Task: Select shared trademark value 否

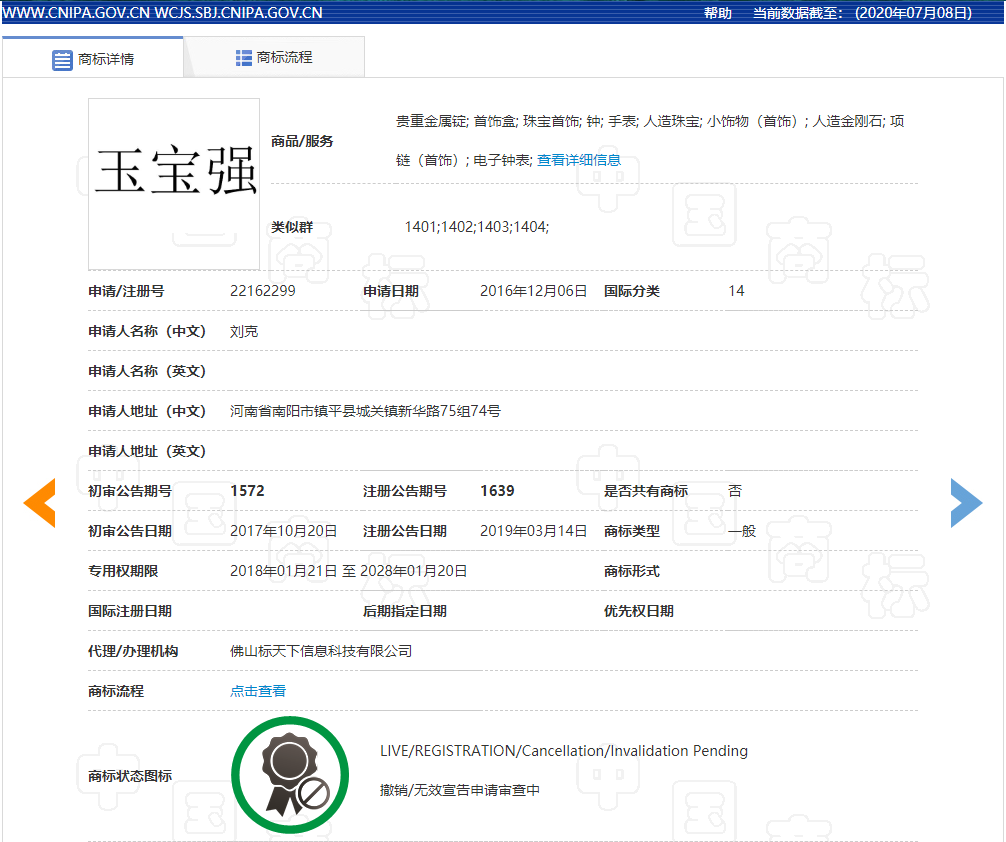Action: tap(735, 491)
